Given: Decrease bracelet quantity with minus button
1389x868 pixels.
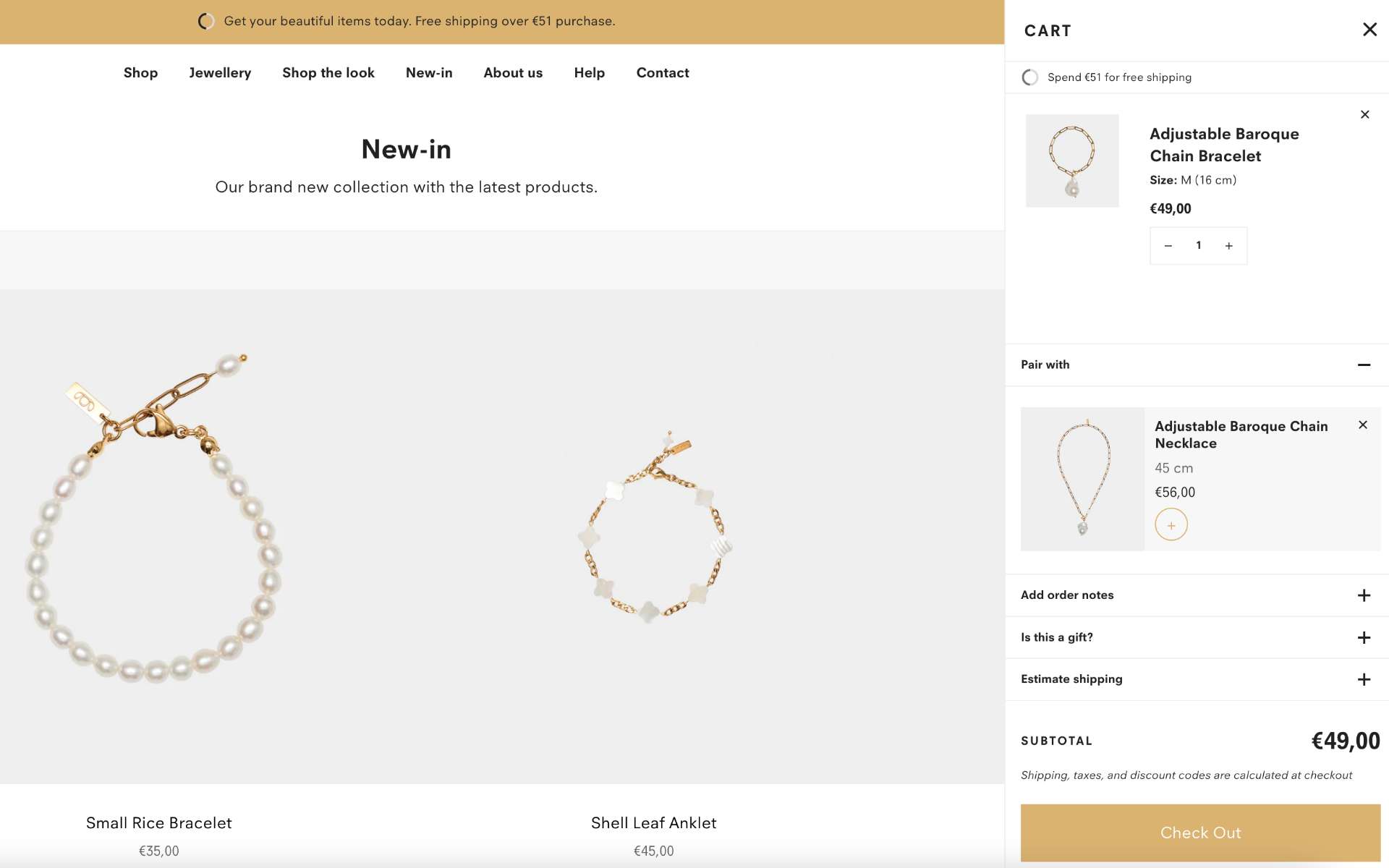Looking at the screenshot, I should (1168, 246).
